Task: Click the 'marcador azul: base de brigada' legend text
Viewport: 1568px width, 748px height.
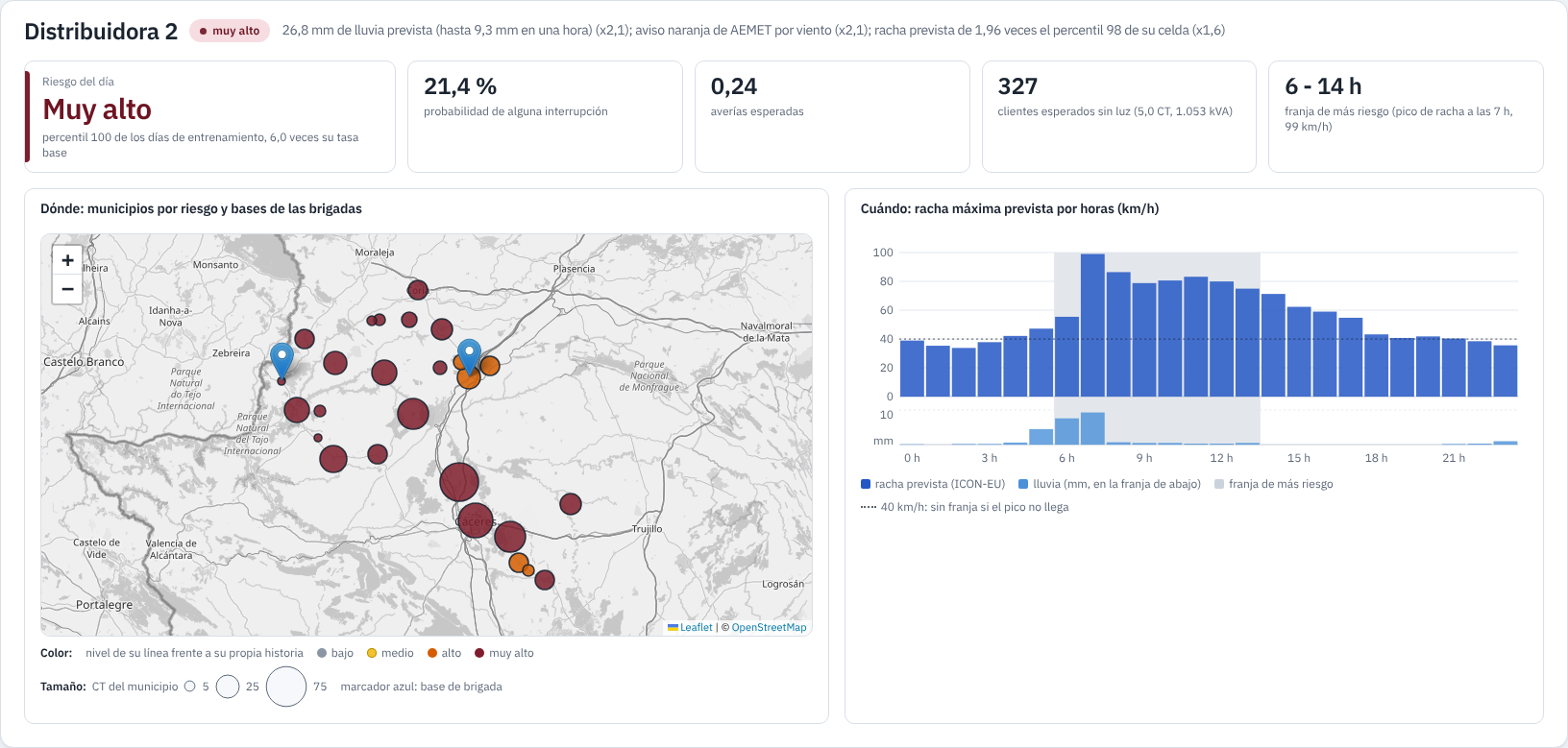Action: [421, 687]
